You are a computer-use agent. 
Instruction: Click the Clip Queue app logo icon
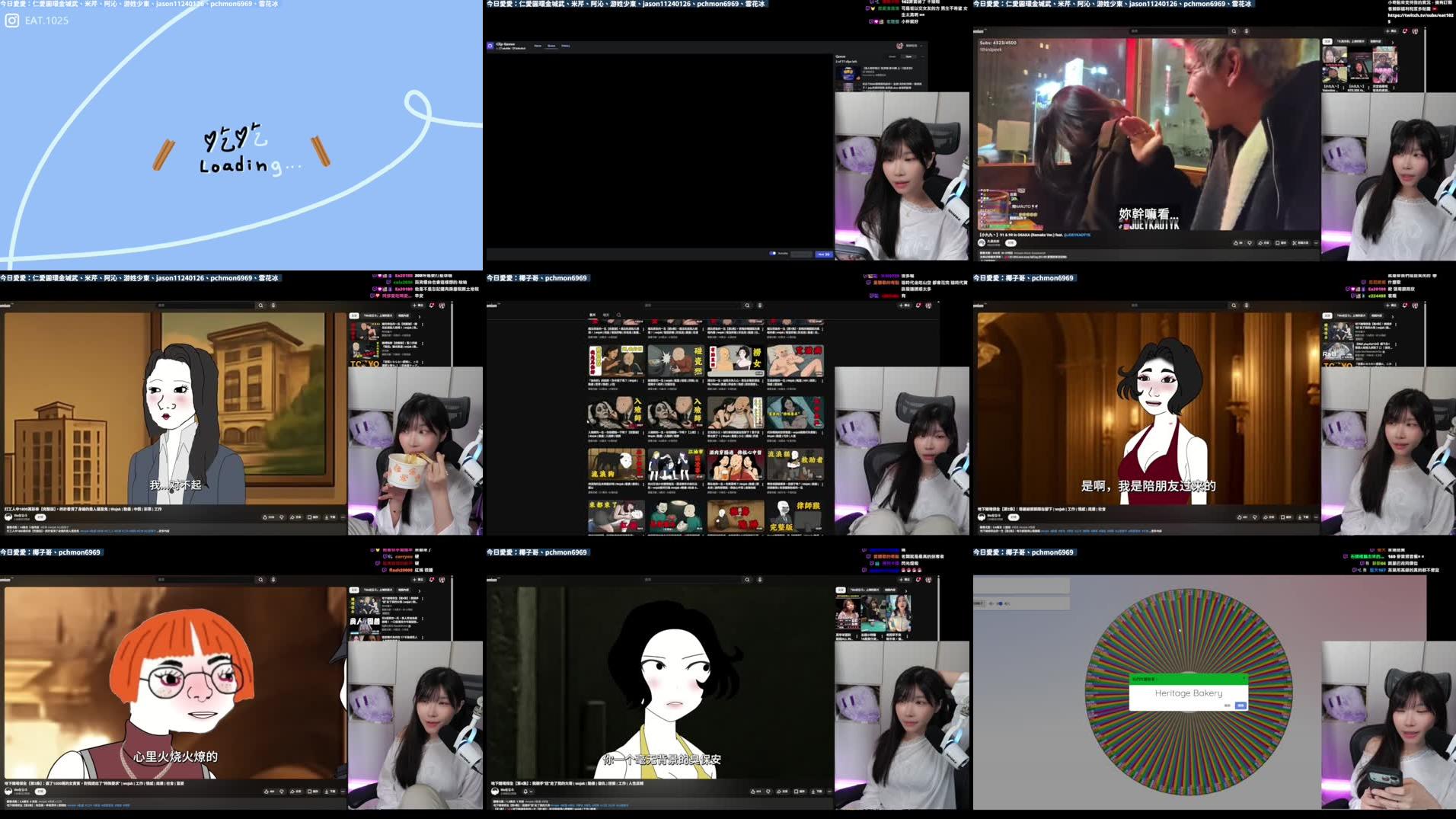(x=492, y=46)
